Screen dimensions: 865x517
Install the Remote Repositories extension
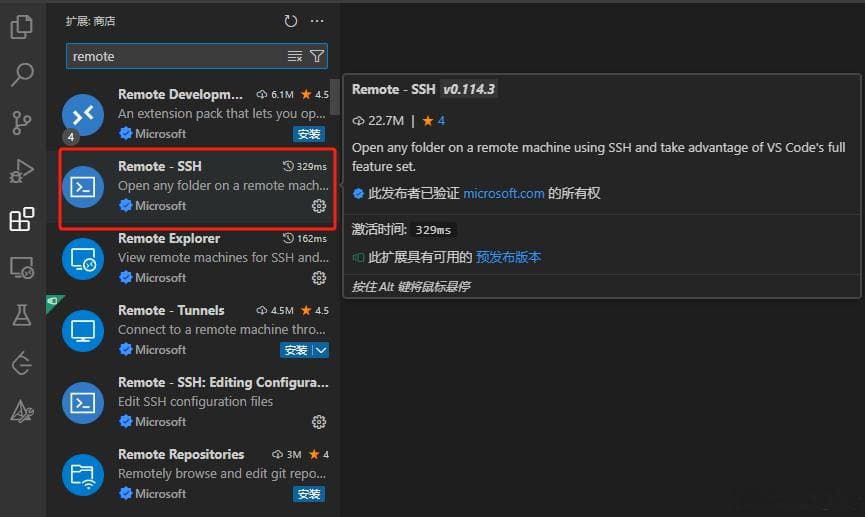(309, 494)
